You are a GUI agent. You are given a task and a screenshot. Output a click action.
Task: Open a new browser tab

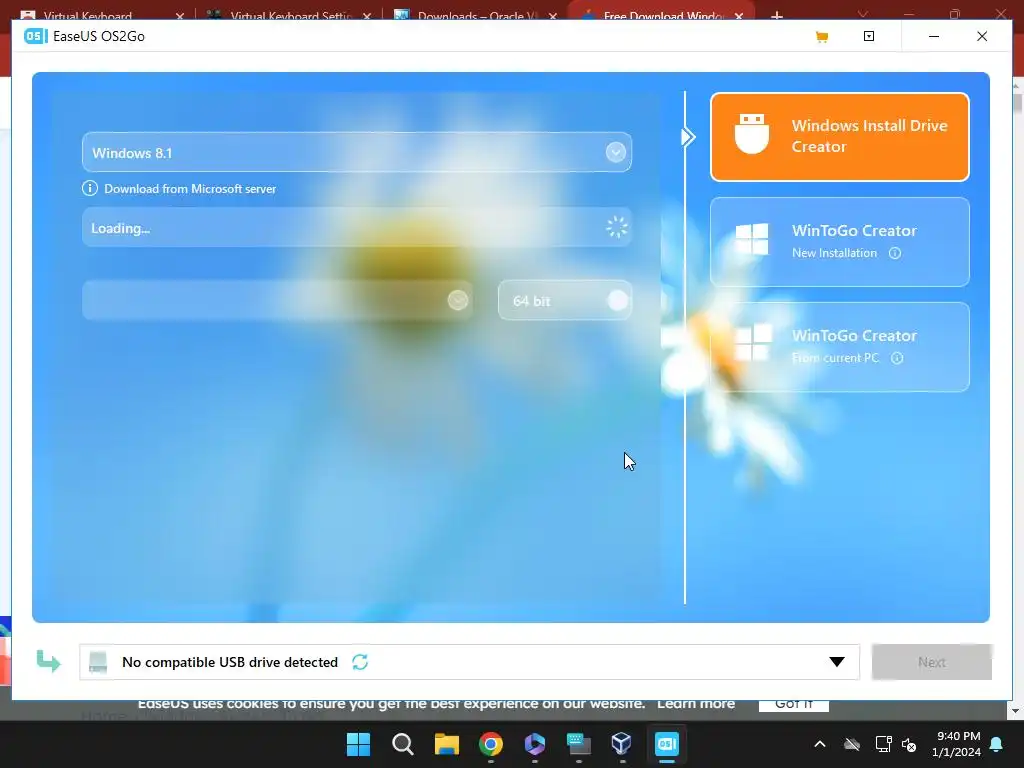[x=776, y=15]
